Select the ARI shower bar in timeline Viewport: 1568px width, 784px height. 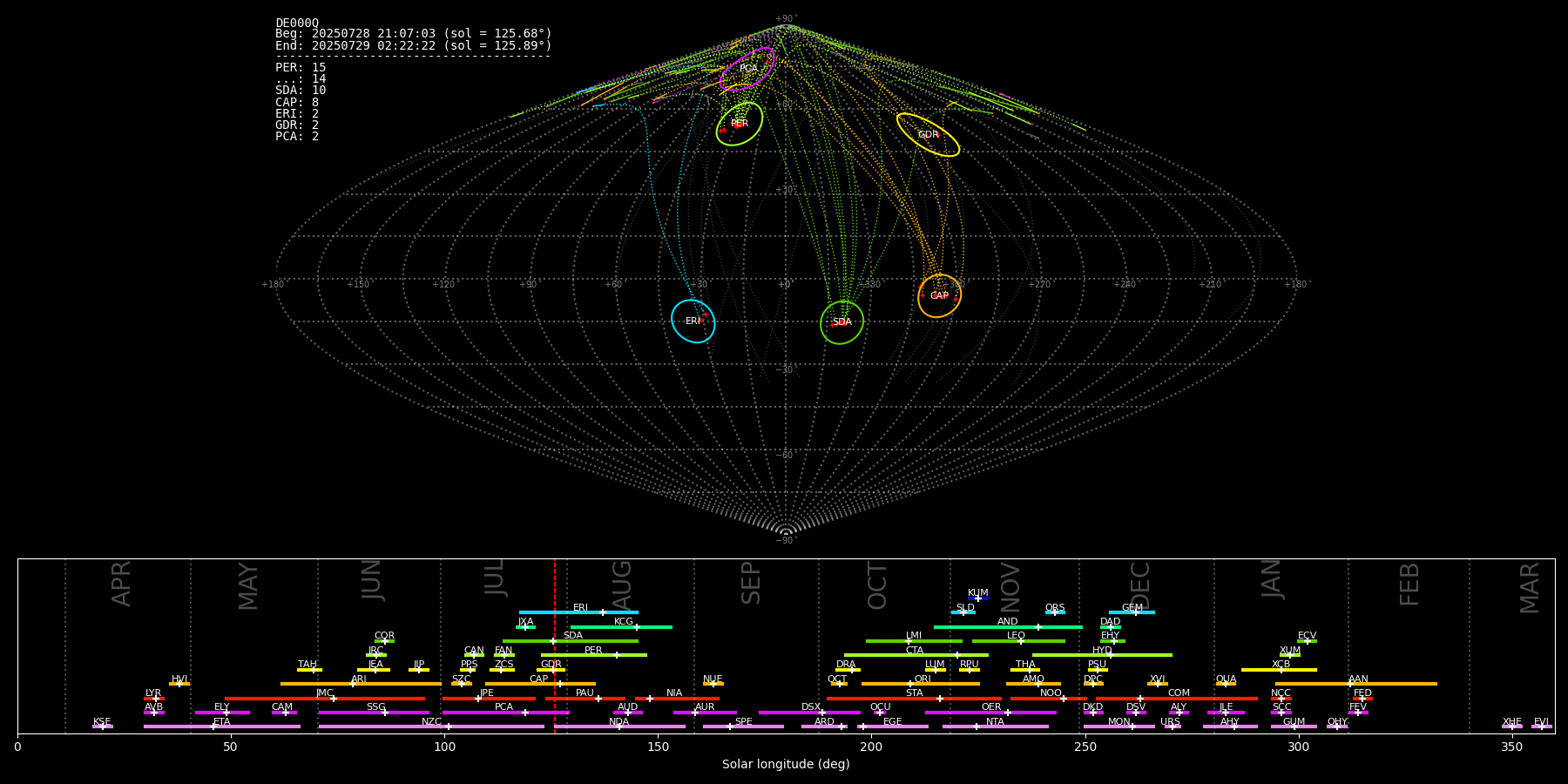click(361, 684)
